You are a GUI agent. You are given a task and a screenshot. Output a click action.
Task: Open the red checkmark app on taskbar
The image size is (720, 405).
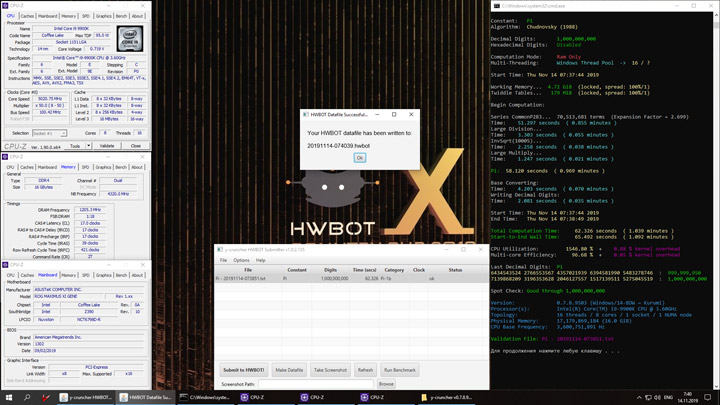click(x=45, y=398)
